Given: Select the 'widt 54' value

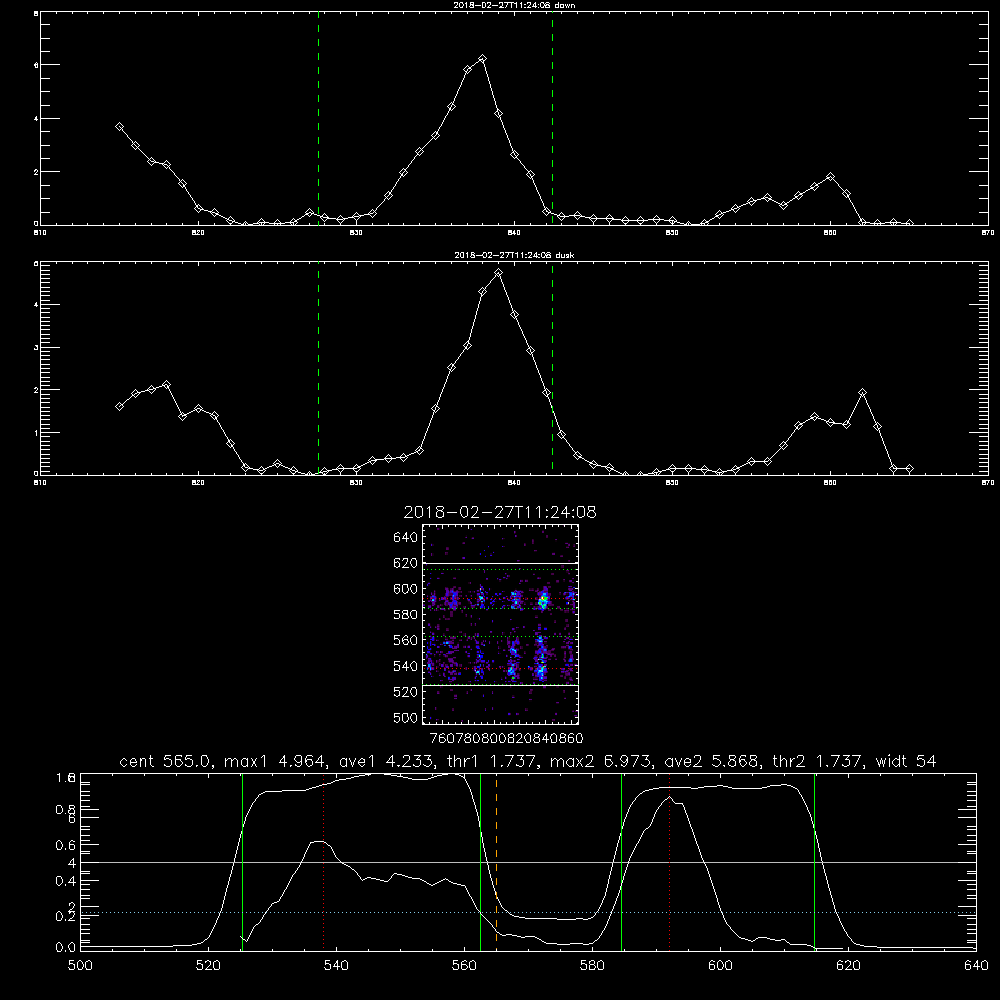Looking at the screenshot, I should pyautogui.click(x=906, y=761).
